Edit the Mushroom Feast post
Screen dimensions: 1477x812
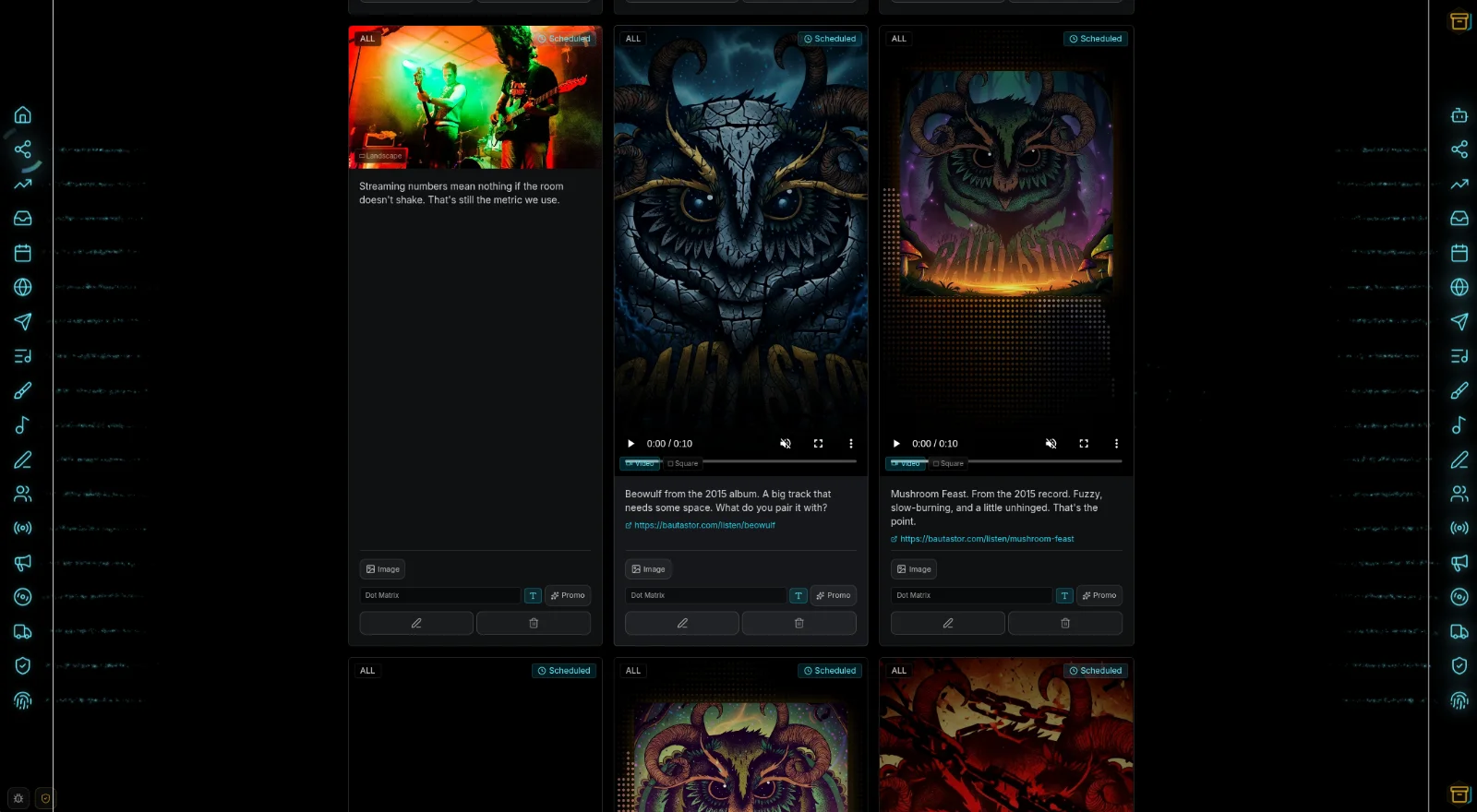coord(948,624)
